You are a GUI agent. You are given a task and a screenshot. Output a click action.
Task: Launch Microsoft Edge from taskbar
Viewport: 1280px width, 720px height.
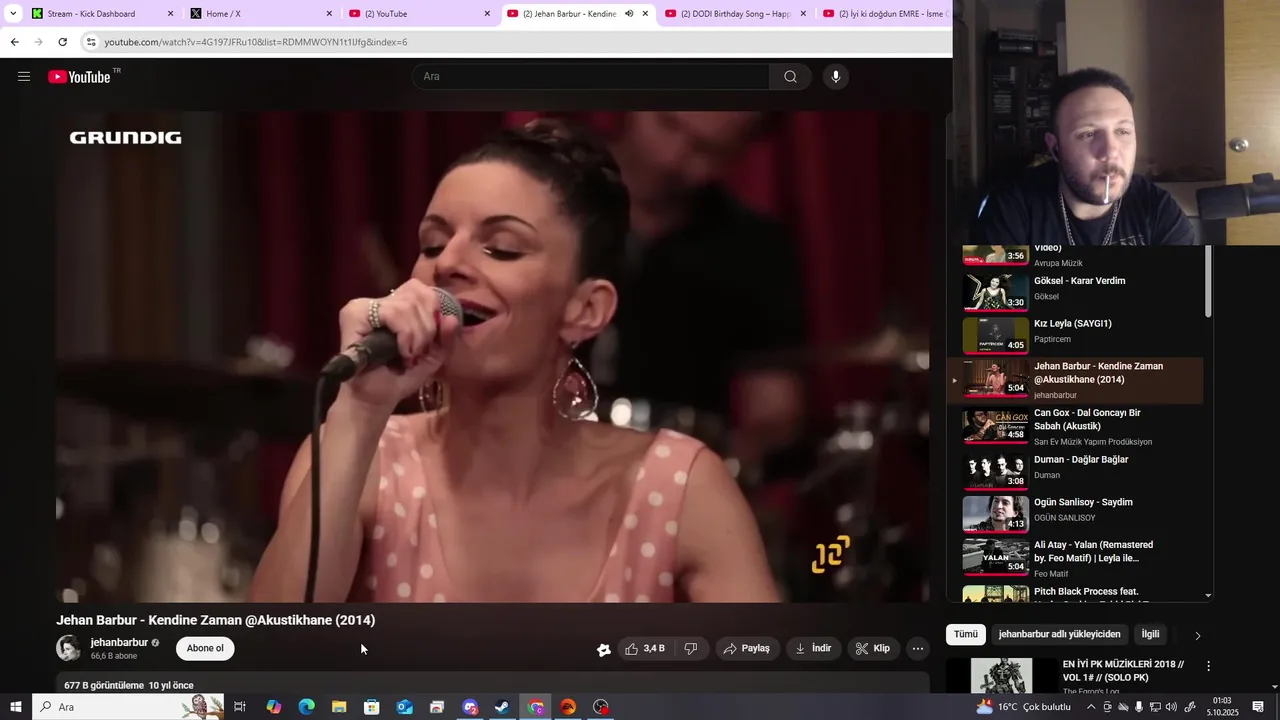306,707
